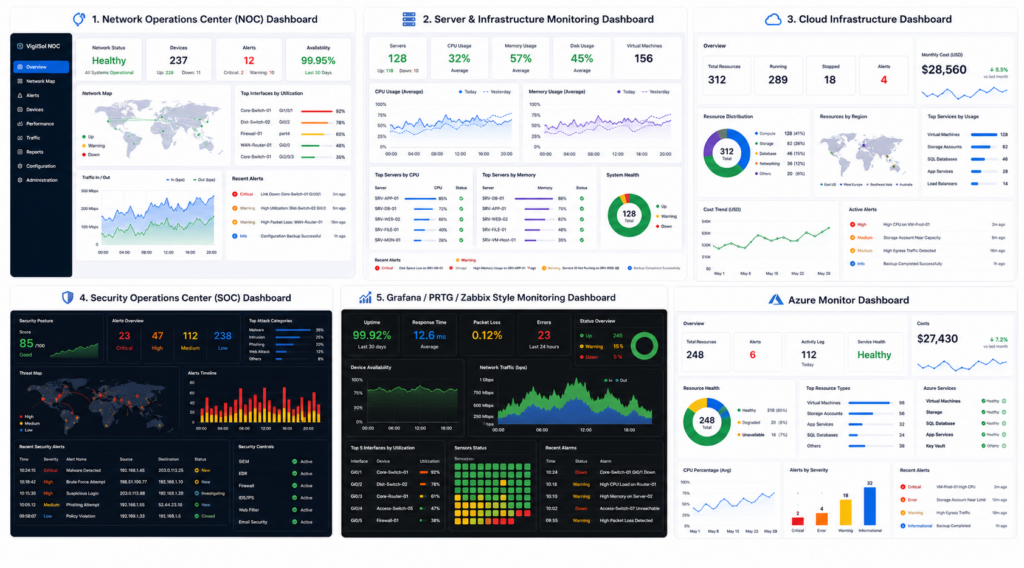Screen dimensions: 1024x568
Task: Click the Network Map icon in sidebar
Action: point(20,81)
